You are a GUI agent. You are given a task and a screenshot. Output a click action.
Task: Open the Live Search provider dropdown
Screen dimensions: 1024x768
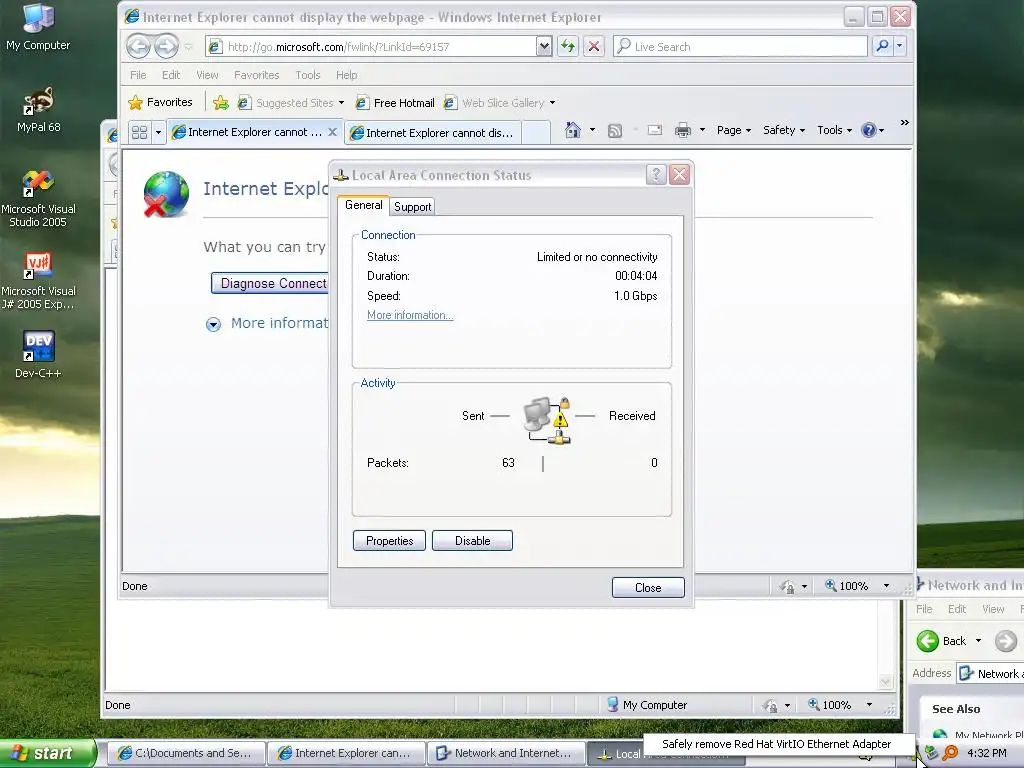(x=900, y=46)
